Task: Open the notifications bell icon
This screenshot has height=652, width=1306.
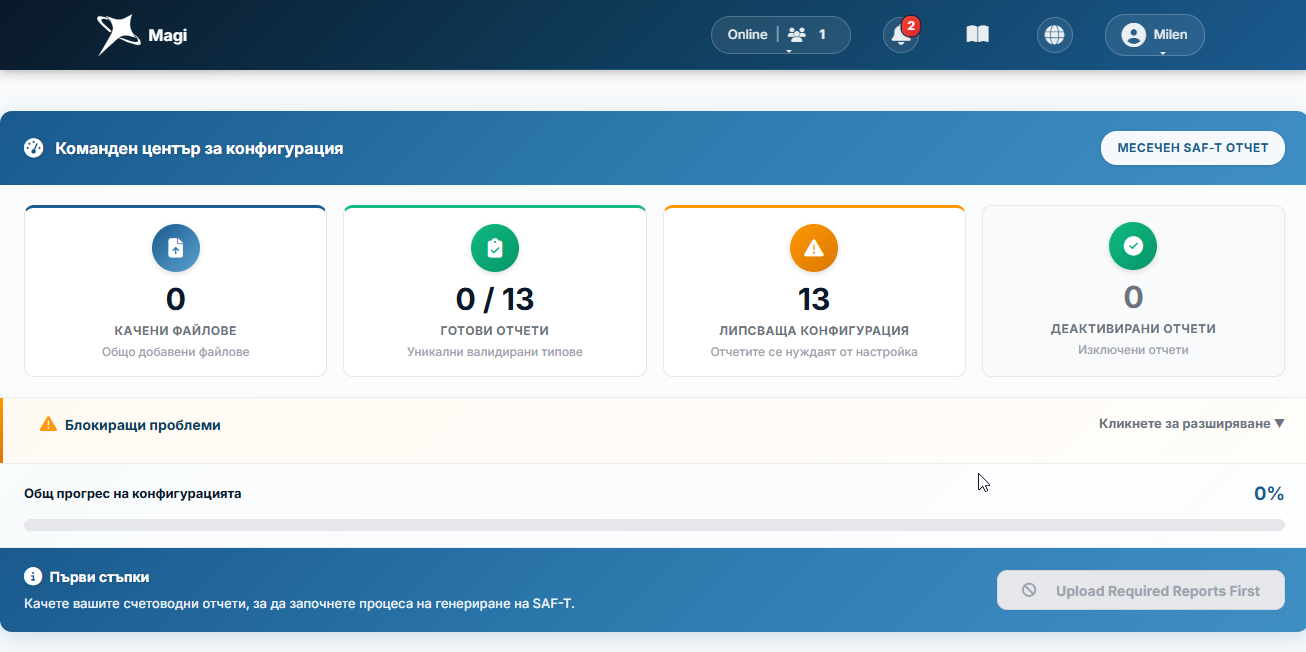Action: (x=901, y=35)
